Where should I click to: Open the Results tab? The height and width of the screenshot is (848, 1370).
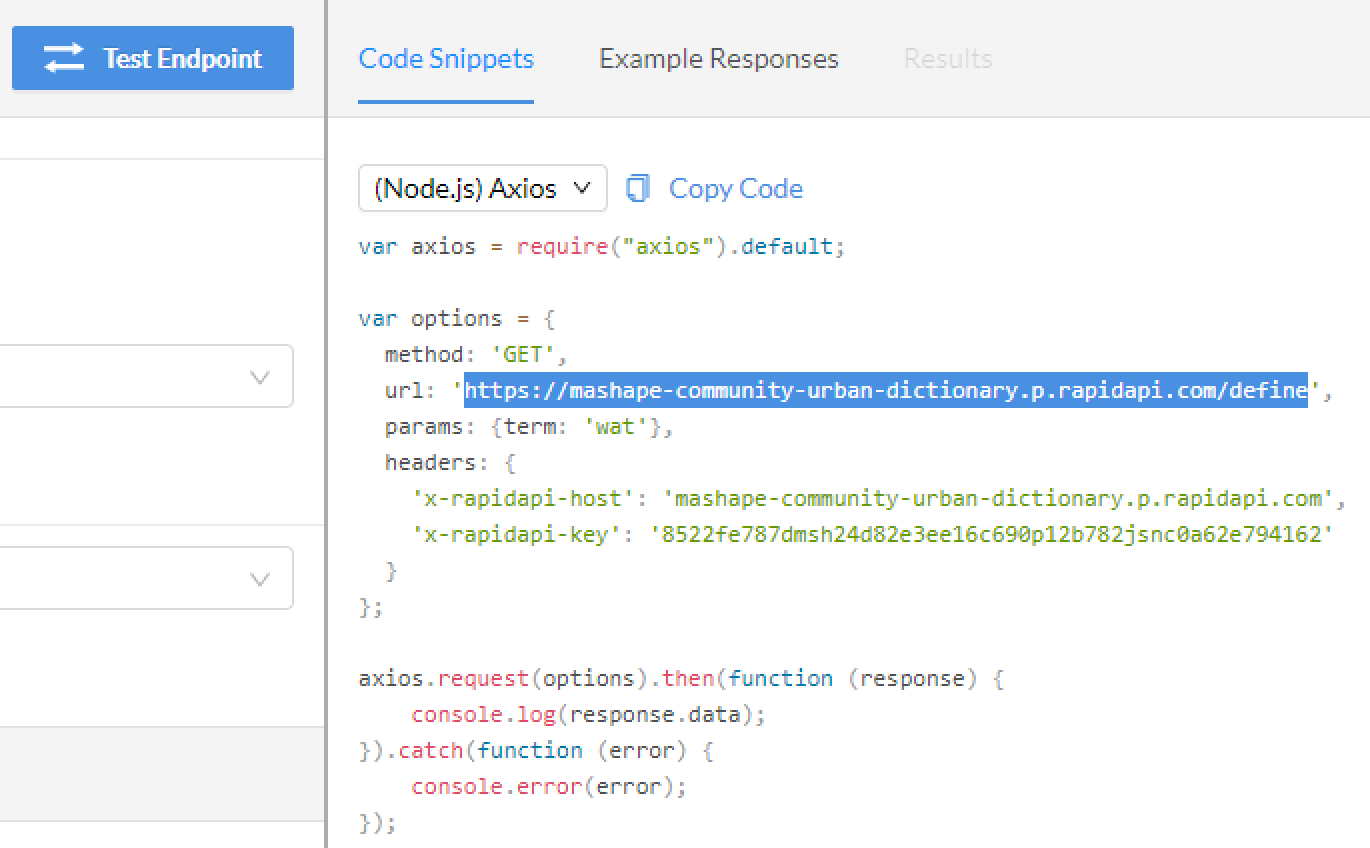click(x=946, y=58)
